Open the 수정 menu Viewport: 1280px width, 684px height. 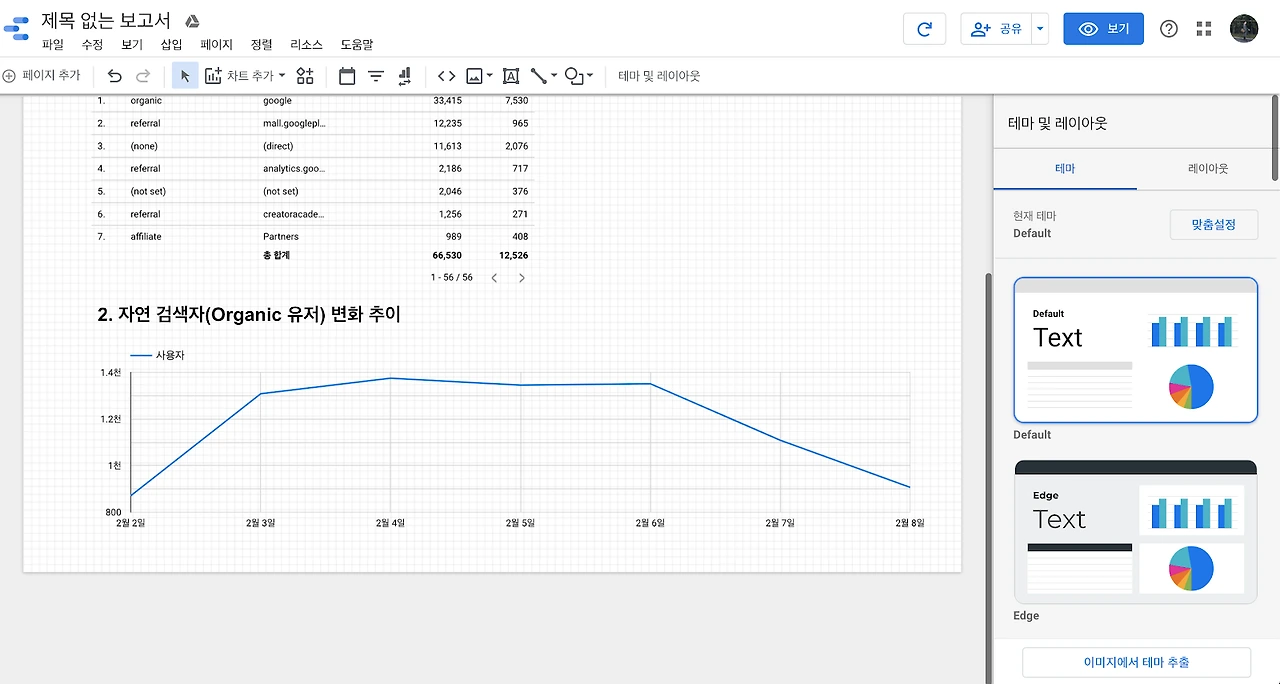coord(92,45)
